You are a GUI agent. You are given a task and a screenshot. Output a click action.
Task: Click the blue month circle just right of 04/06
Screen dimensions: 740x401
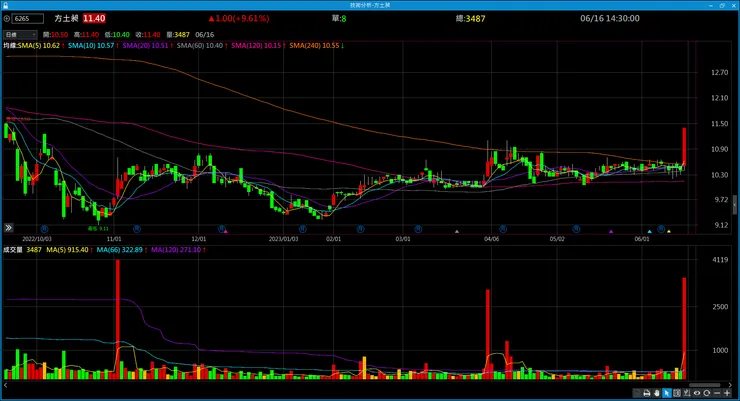(503, 229)
